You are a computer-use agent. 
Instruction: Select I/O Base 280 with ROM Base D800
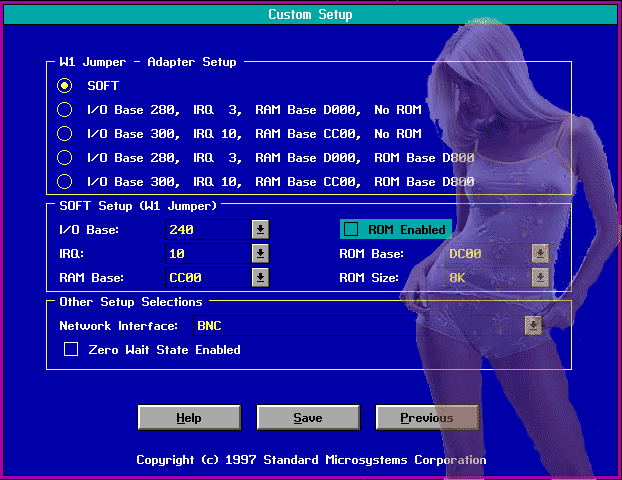point(65,158)
